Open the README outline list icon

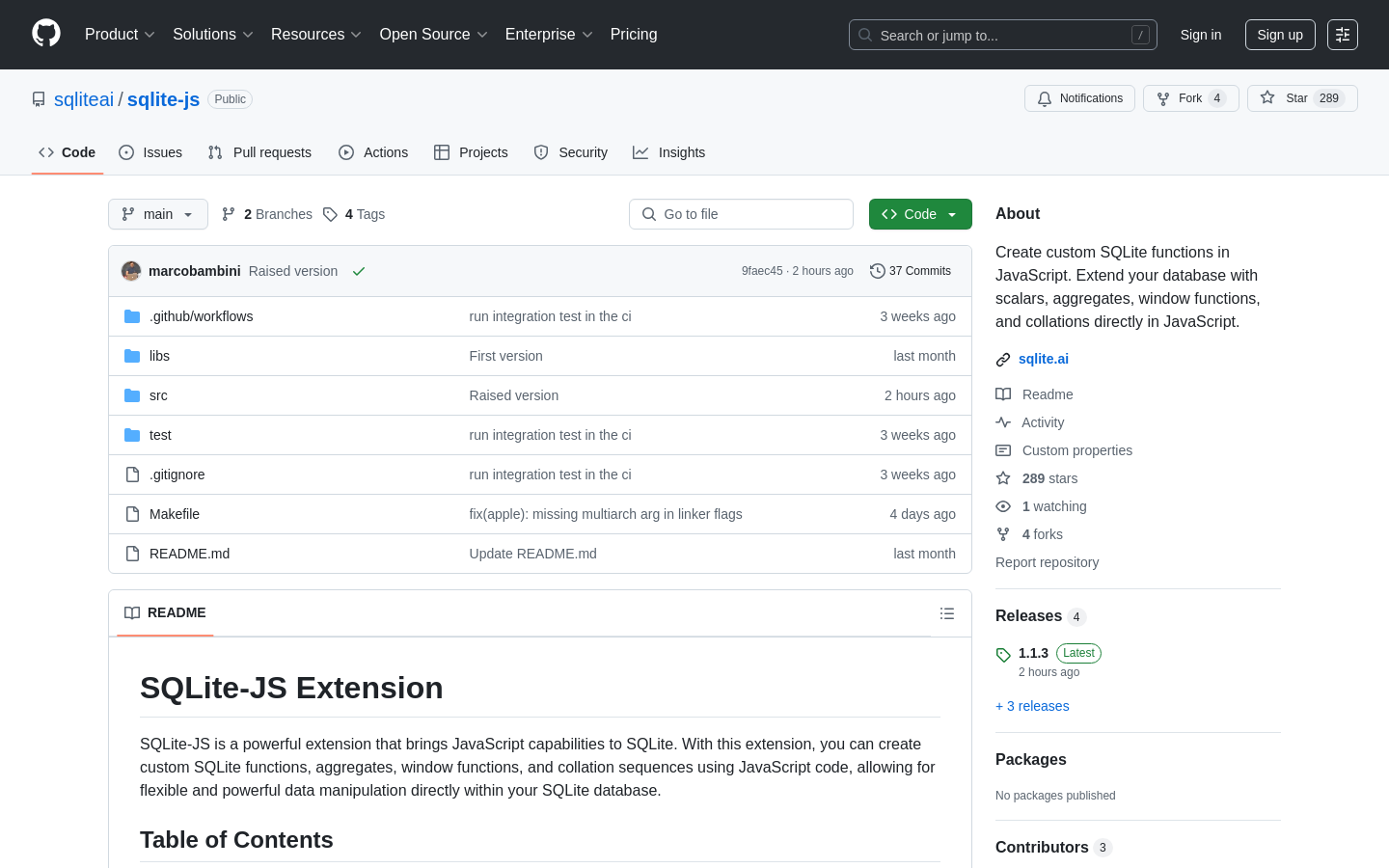tap(947, 613)
